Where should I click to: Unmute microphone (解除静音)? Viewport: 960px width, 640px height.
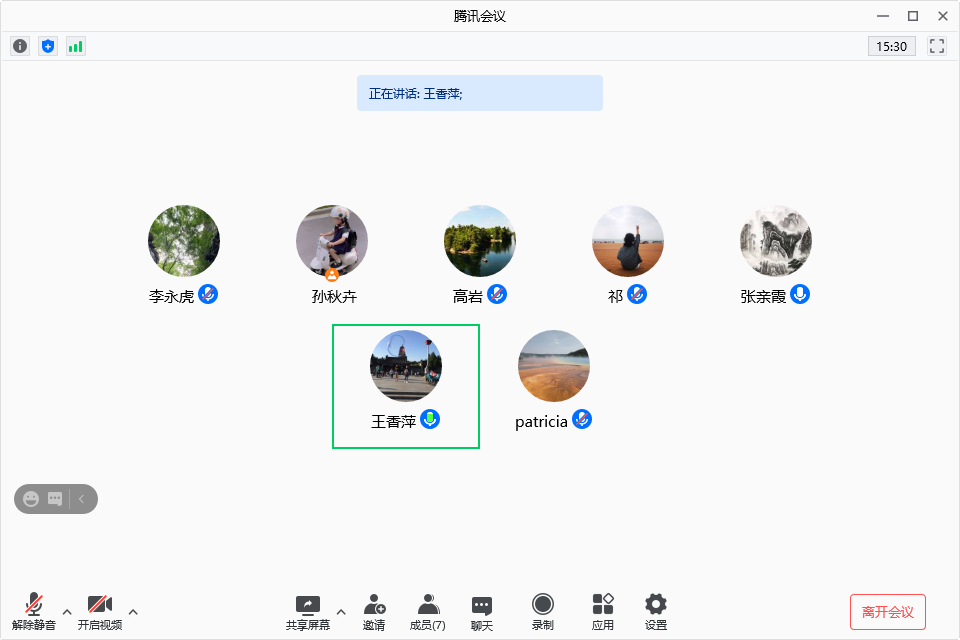pos(34,610)
